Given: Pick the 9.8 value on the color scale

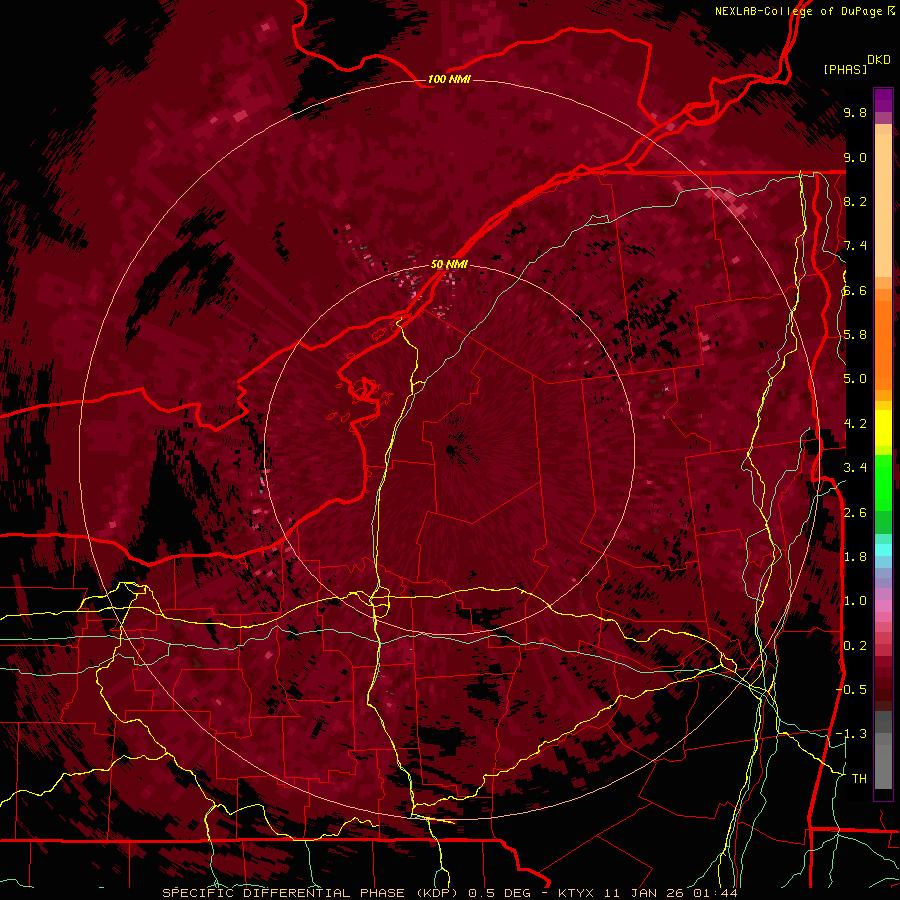Looking at the screenshot, I should pos(855,113).
